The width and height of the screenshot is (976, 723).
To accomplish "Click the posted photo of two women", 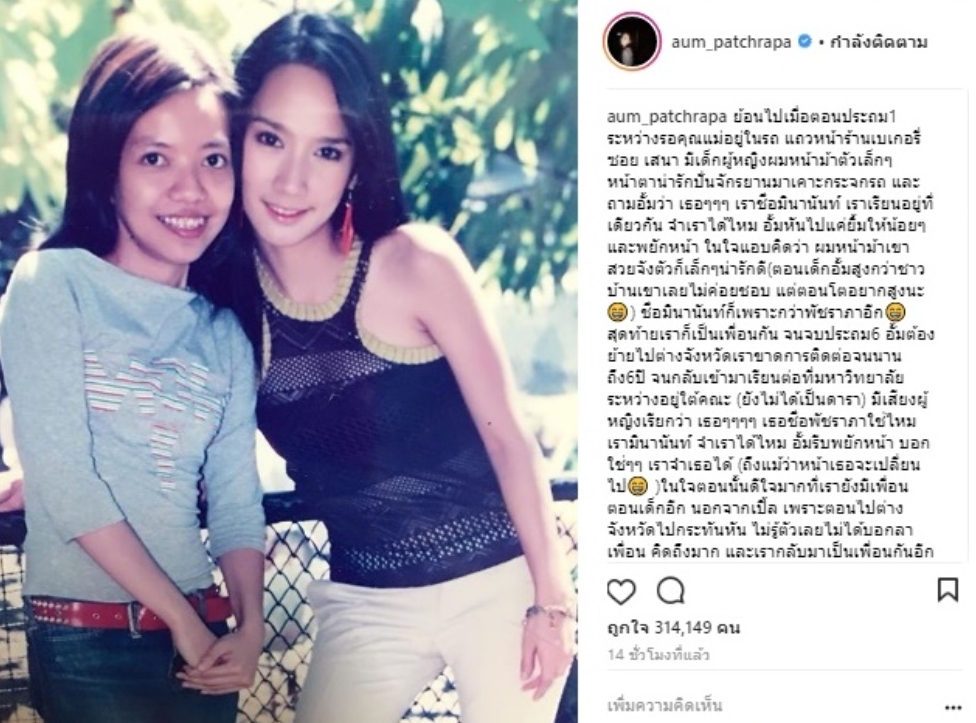I will 289,362.
